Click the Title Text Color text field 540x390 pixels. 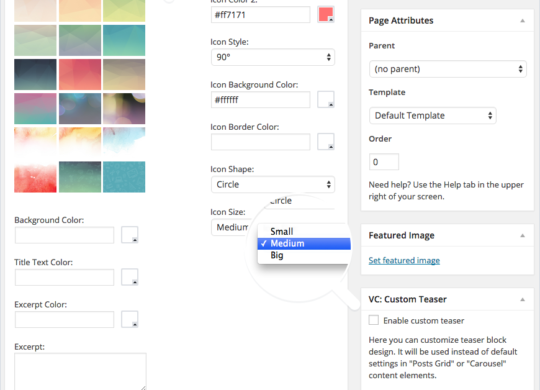(64, 277)
